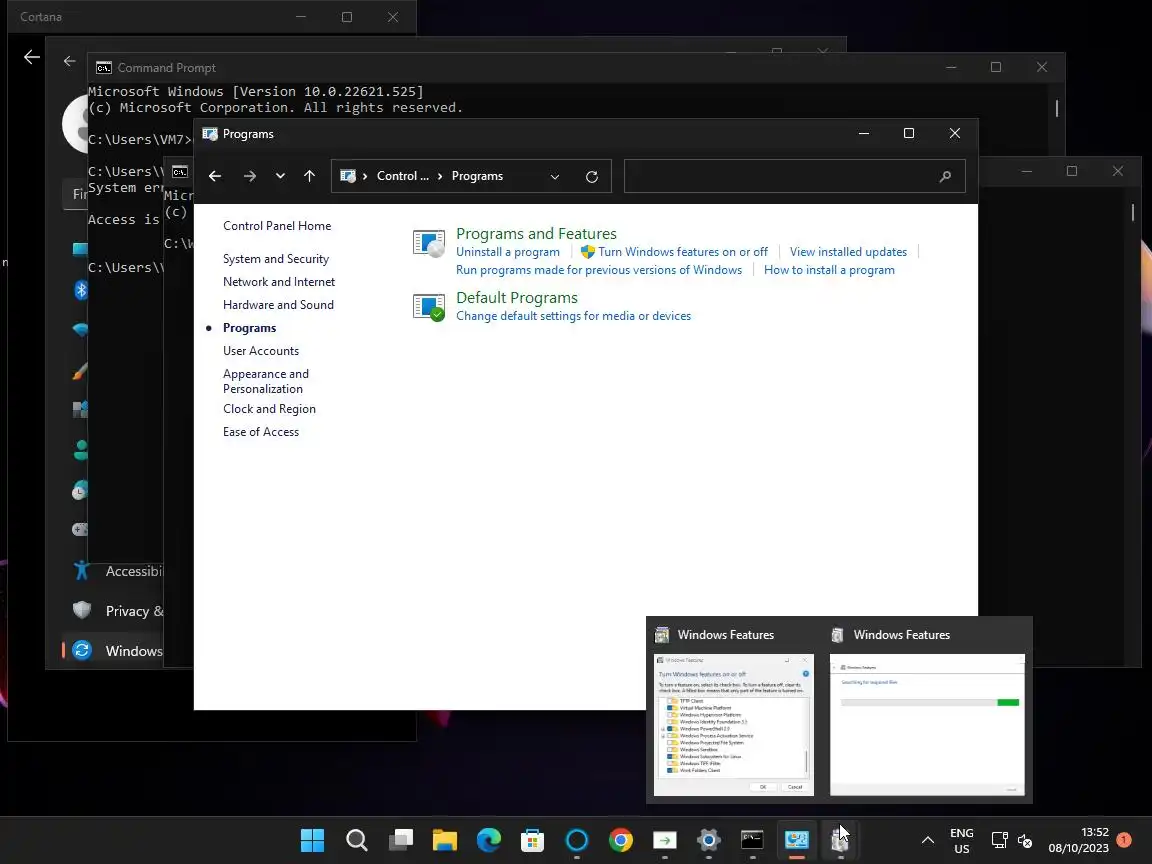The height and width of the screenshot is (864, 1152).
Task: Show hidden tray icons chevron
Action: coord(928,840)
